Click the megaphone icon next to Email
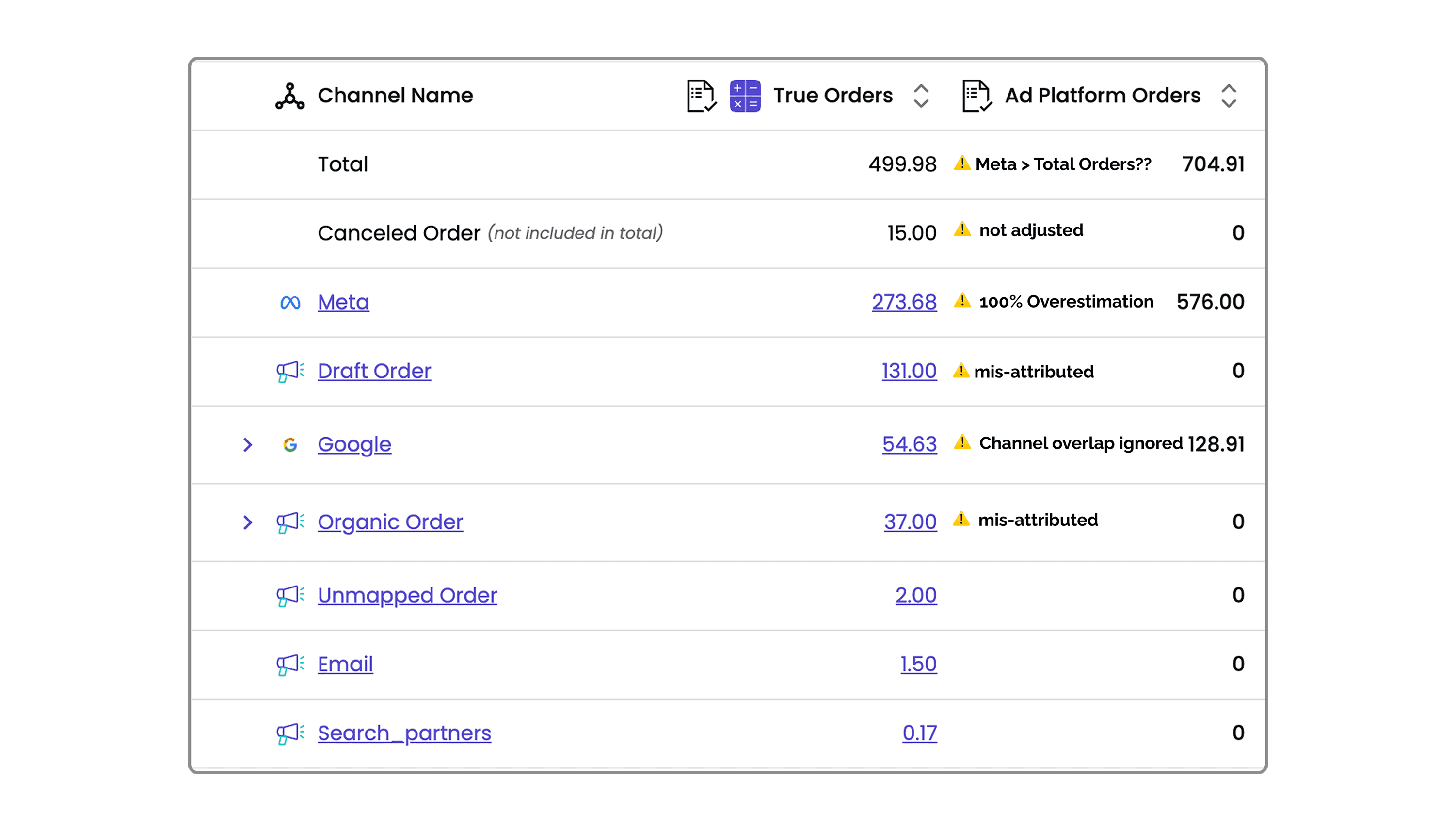The height and width of the screenshot is (831, 1456). (290, 664)
